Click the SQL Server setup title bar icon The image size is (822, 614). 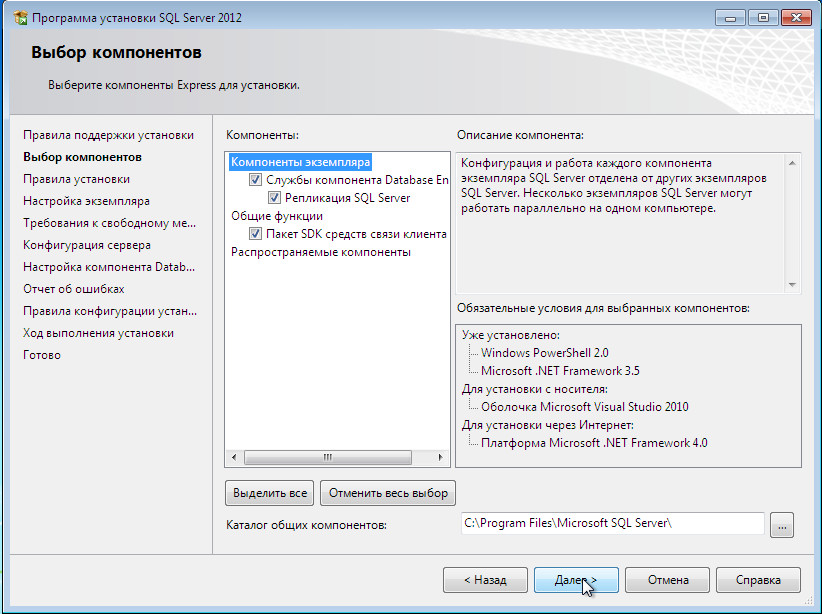(x=20, y=18)
